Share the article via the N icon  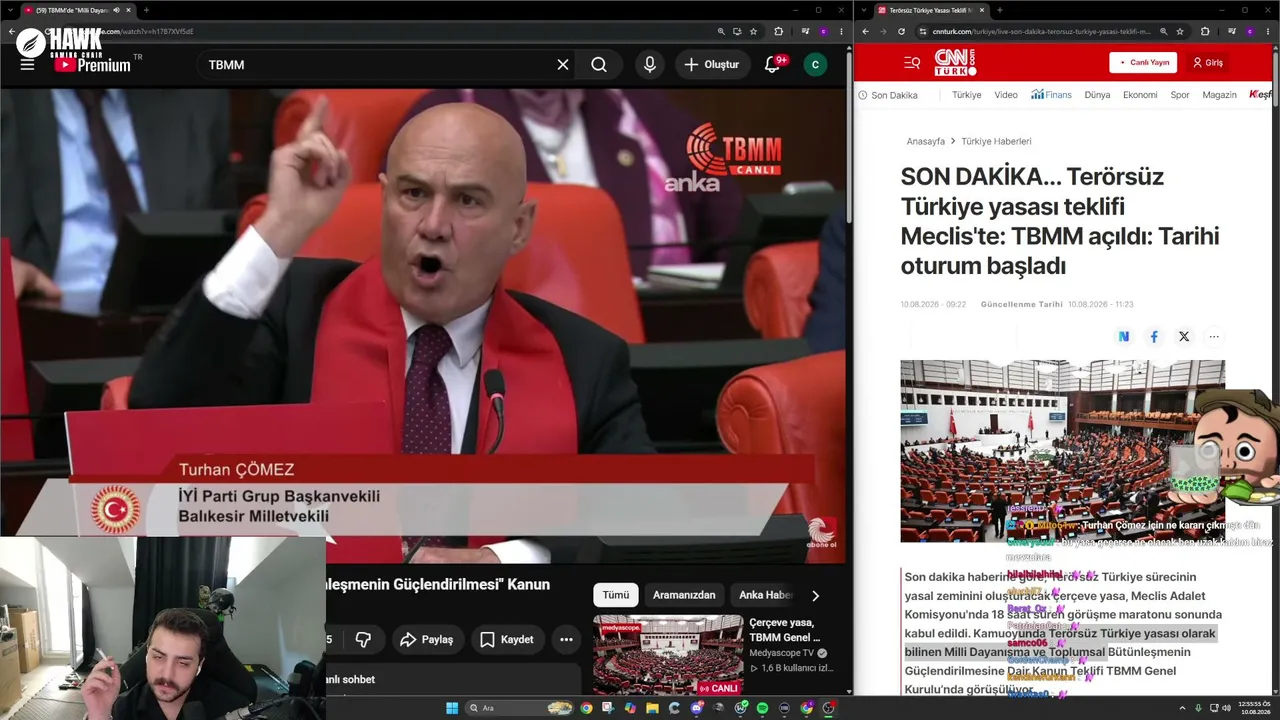(1124, 337)
